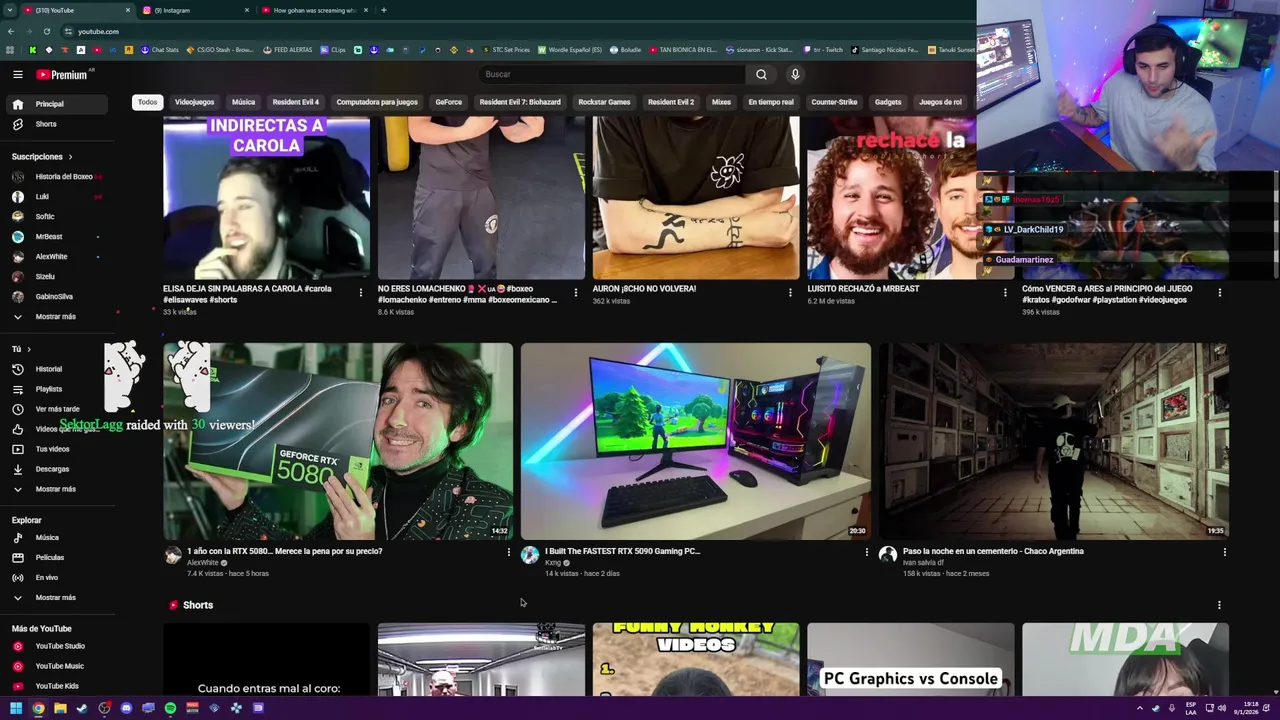Image resolution: width=1280 pixels, height=720 pixels.
Task: Select the Counter-Strike filter chip
Action: pyautogui.click(x=834, y=102)
